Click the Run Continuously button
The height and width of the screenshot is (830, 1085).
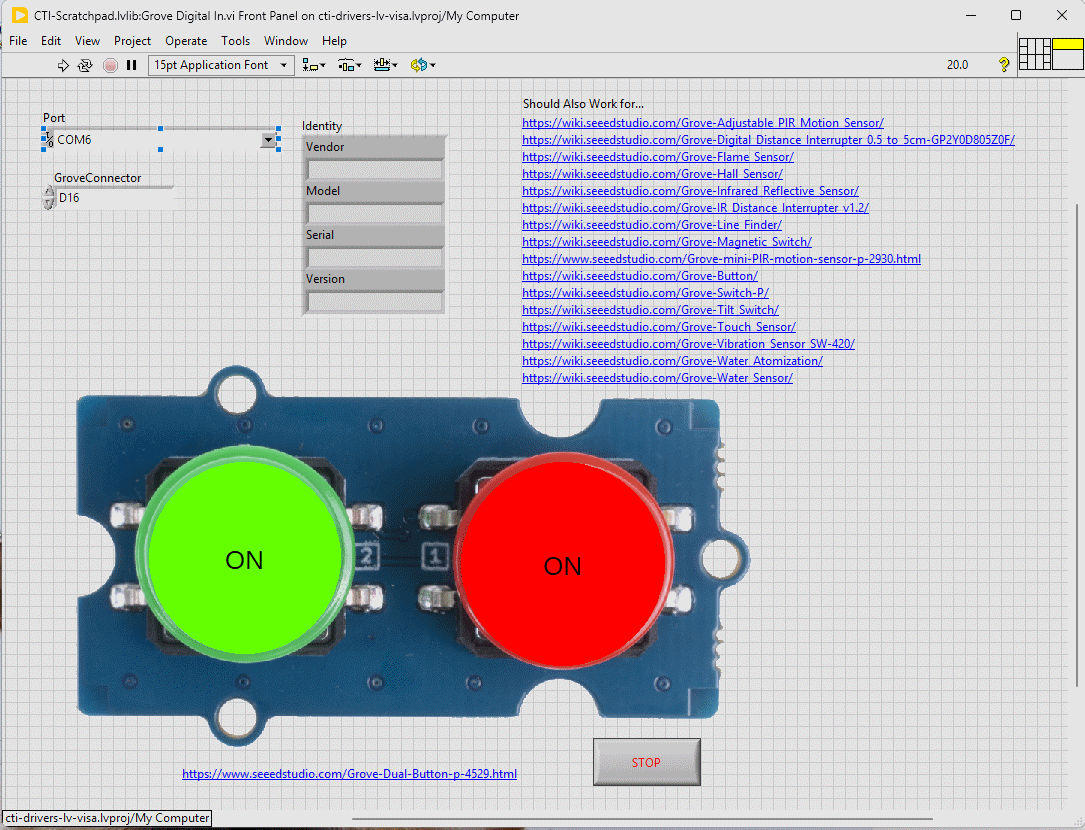tap(85, 65)
